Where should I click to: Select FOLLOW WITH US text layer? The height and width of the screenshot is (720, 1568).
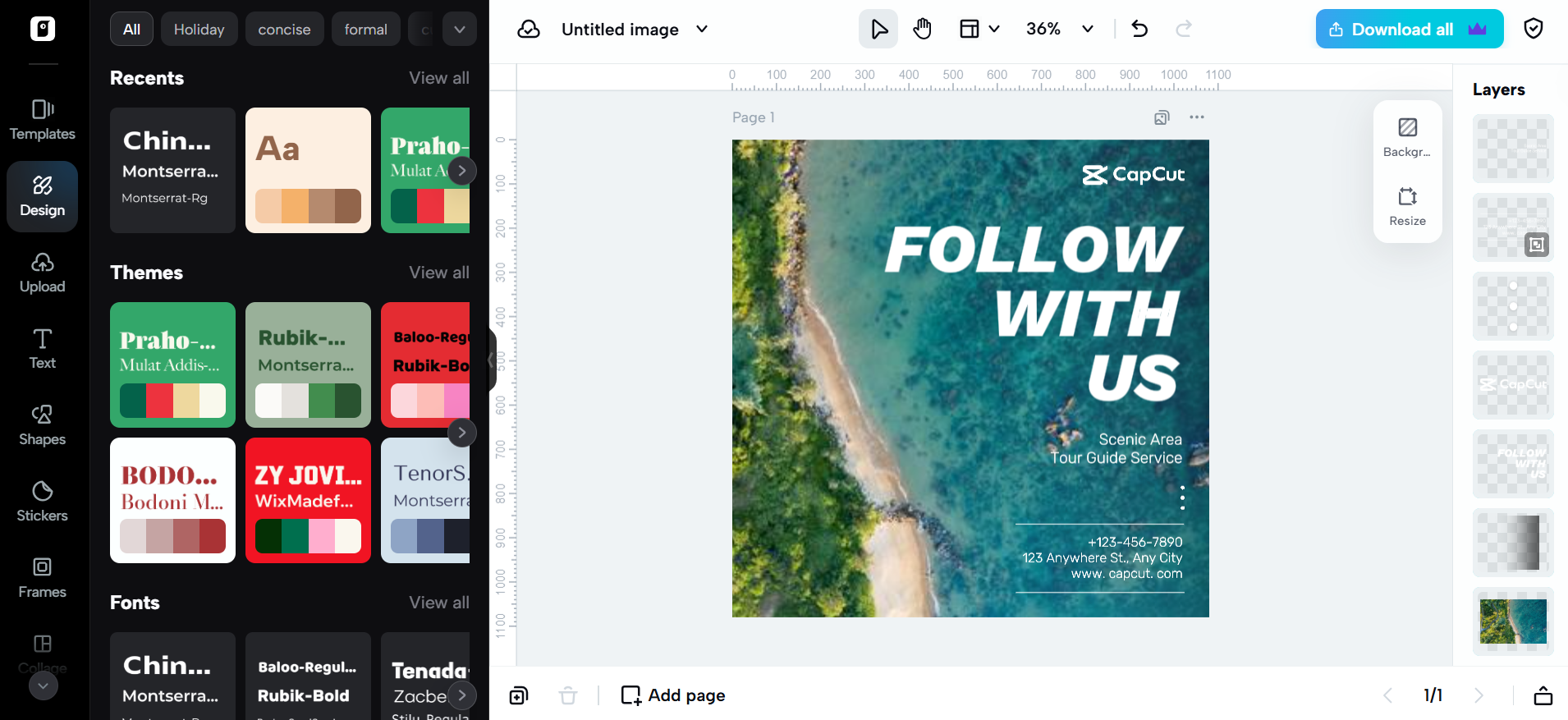coord(1513,464)
